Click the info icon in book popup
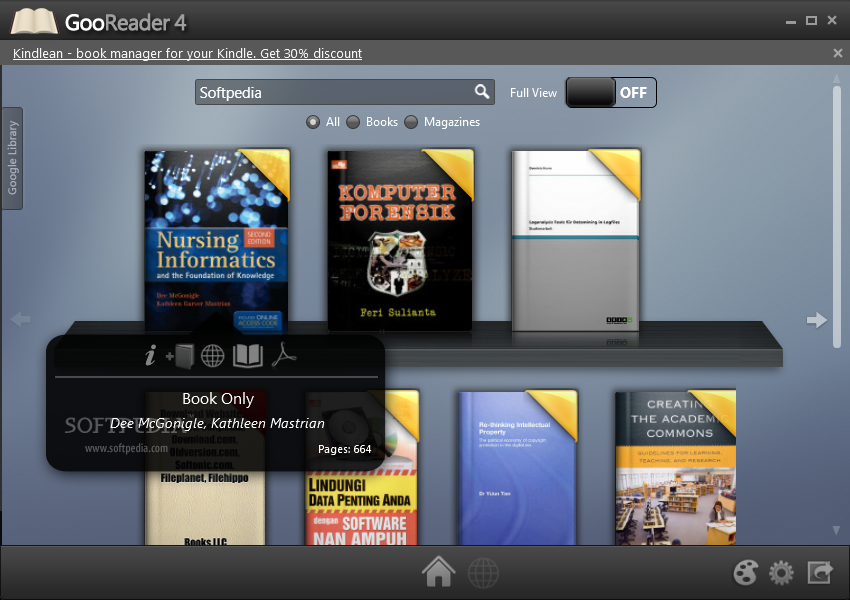 151,356
